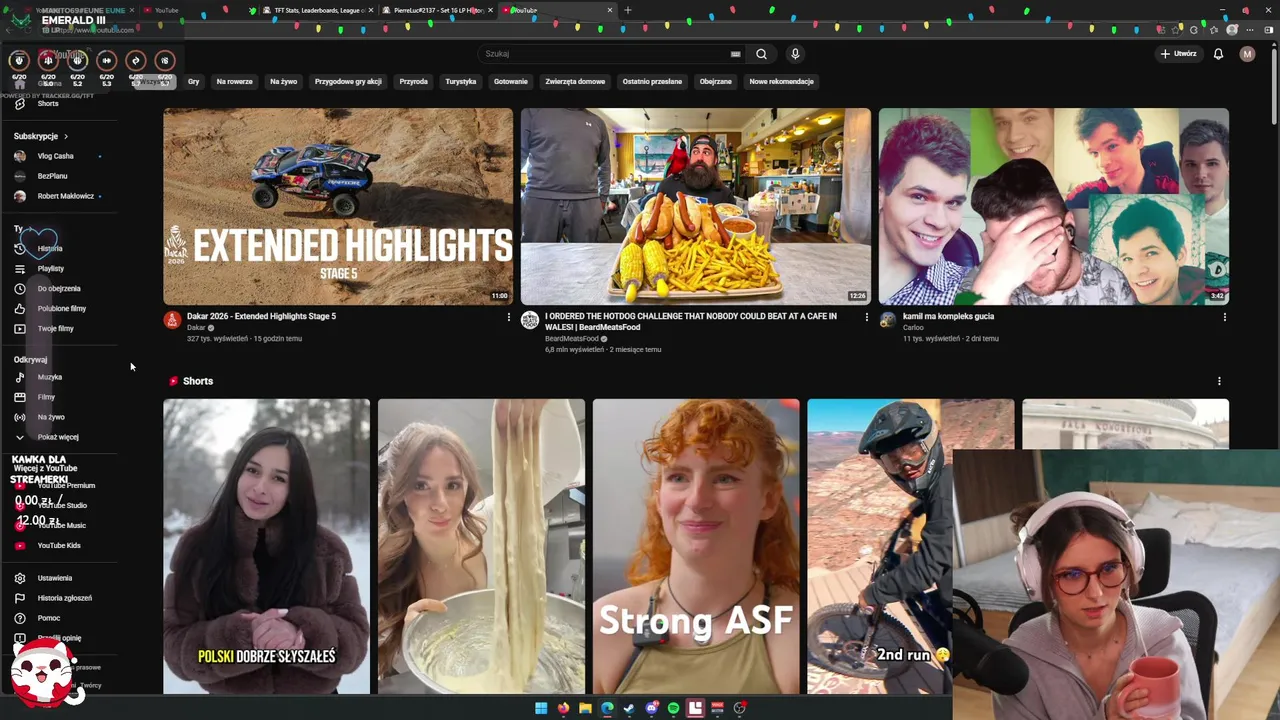Open YouTube Kids link
This screenshot has height=720, width=1280.
58,545
